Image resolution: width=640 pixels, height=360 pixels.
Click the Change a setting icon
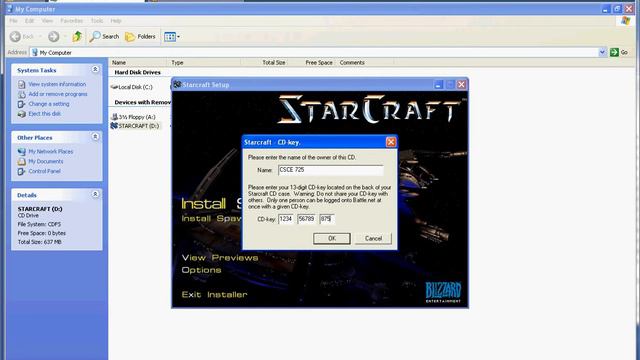tap(22, 104)
